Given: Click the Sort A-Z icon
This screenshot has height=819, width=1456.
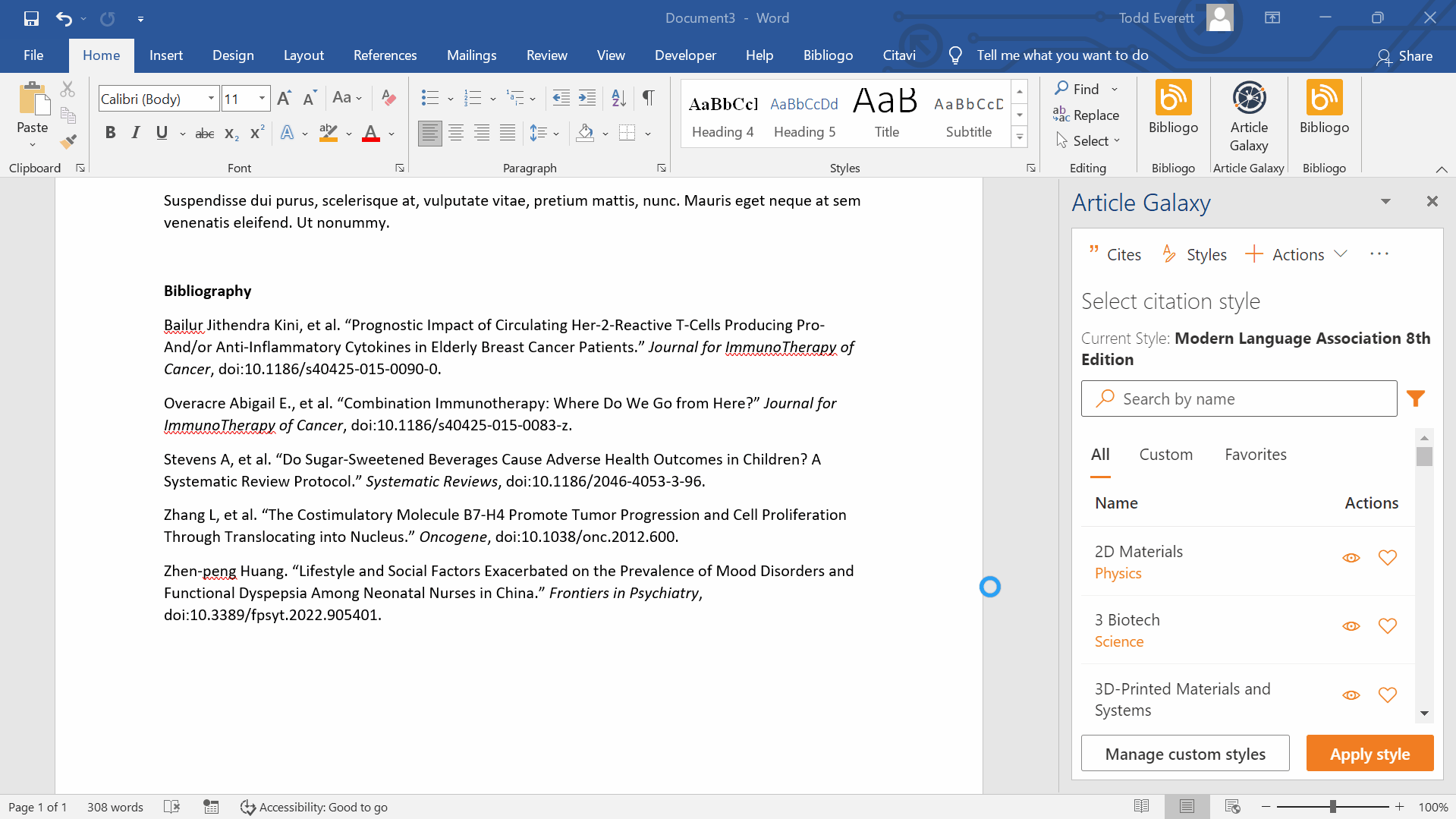Looking at the screenshot, I should (x=619, y=98).
